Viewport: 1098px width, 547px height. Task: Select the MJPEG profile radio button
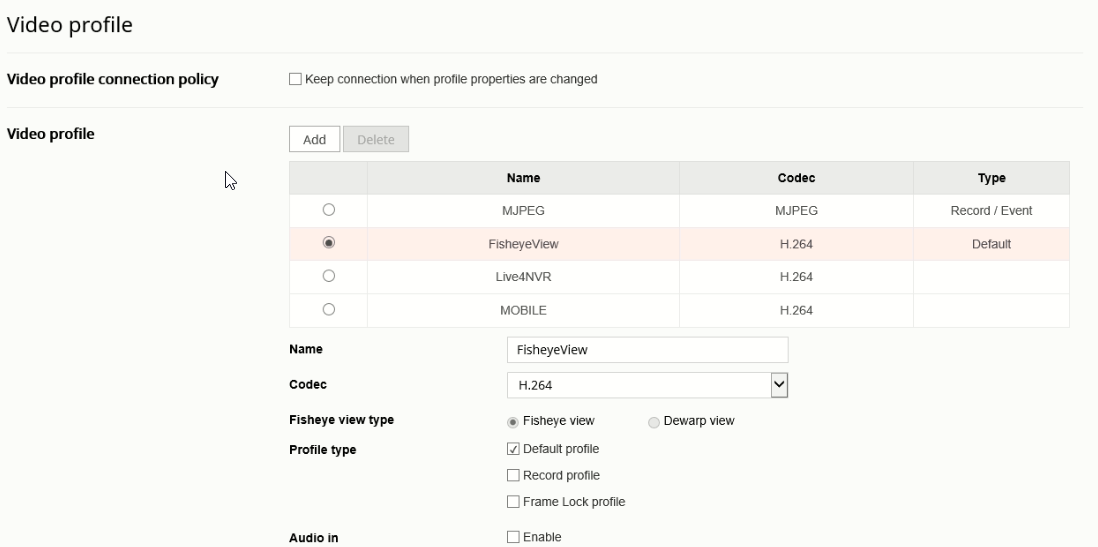(x=328, y=209)
